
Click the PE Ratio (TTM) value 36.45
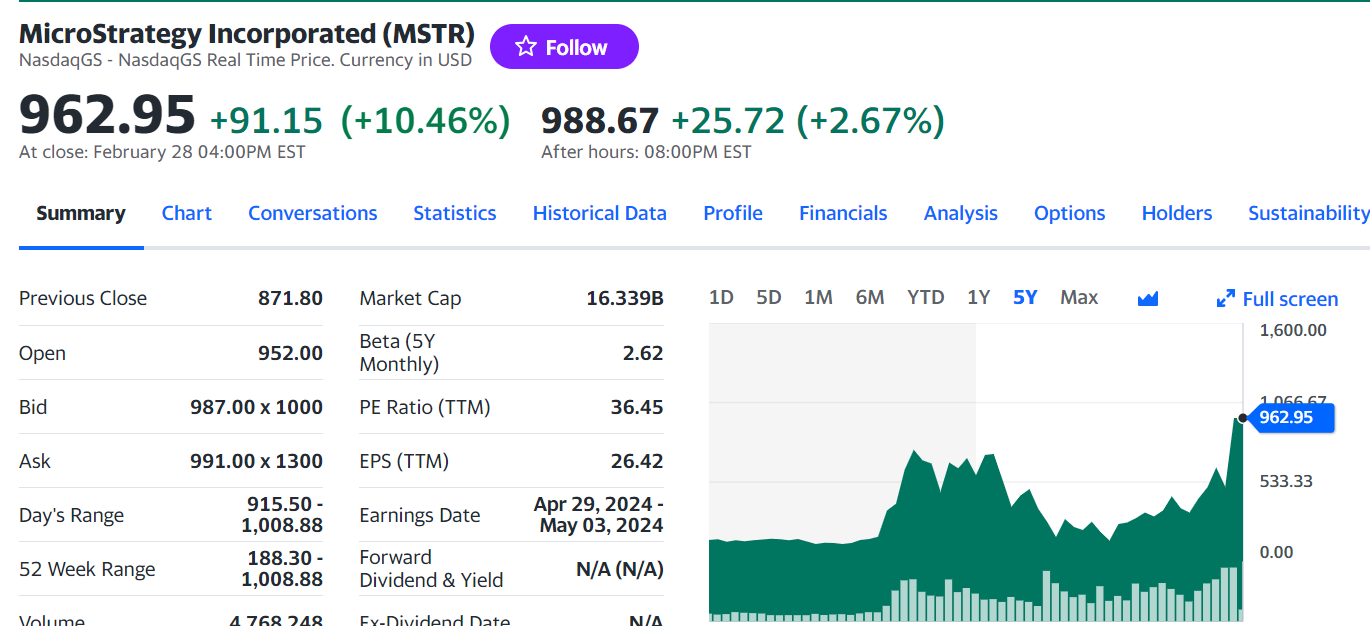pos(637,407)
